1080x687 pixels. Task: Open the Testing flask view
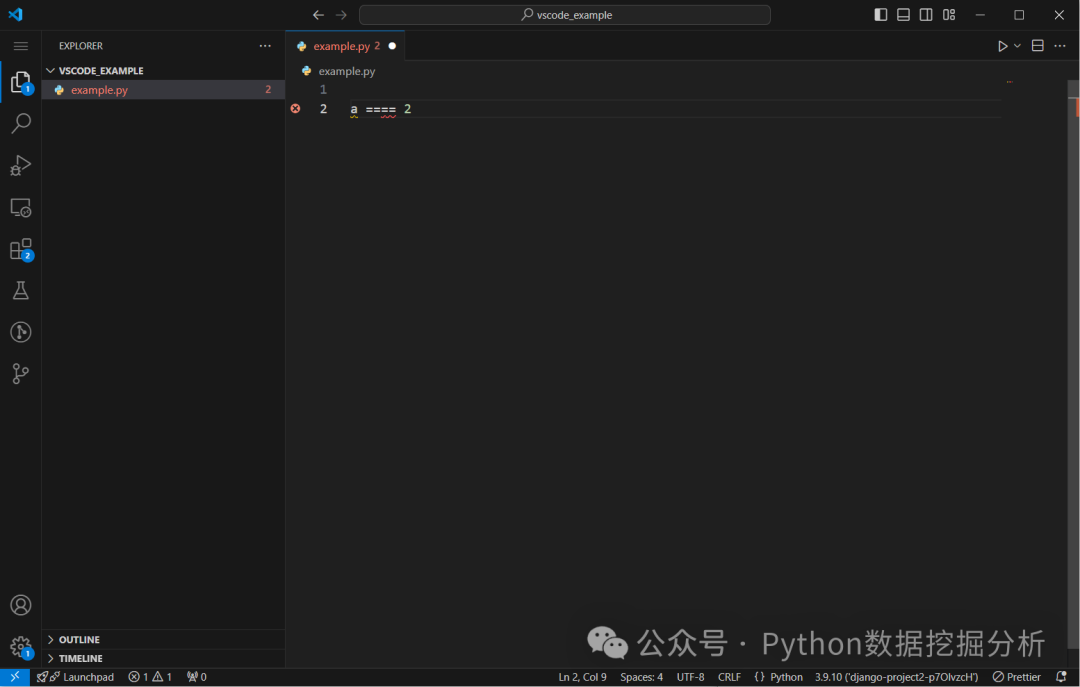coord(21,290)
